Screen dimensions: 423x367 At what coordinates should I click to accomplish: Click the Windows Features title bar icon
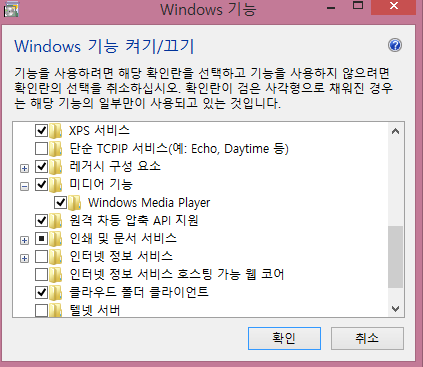coord(11,9)
